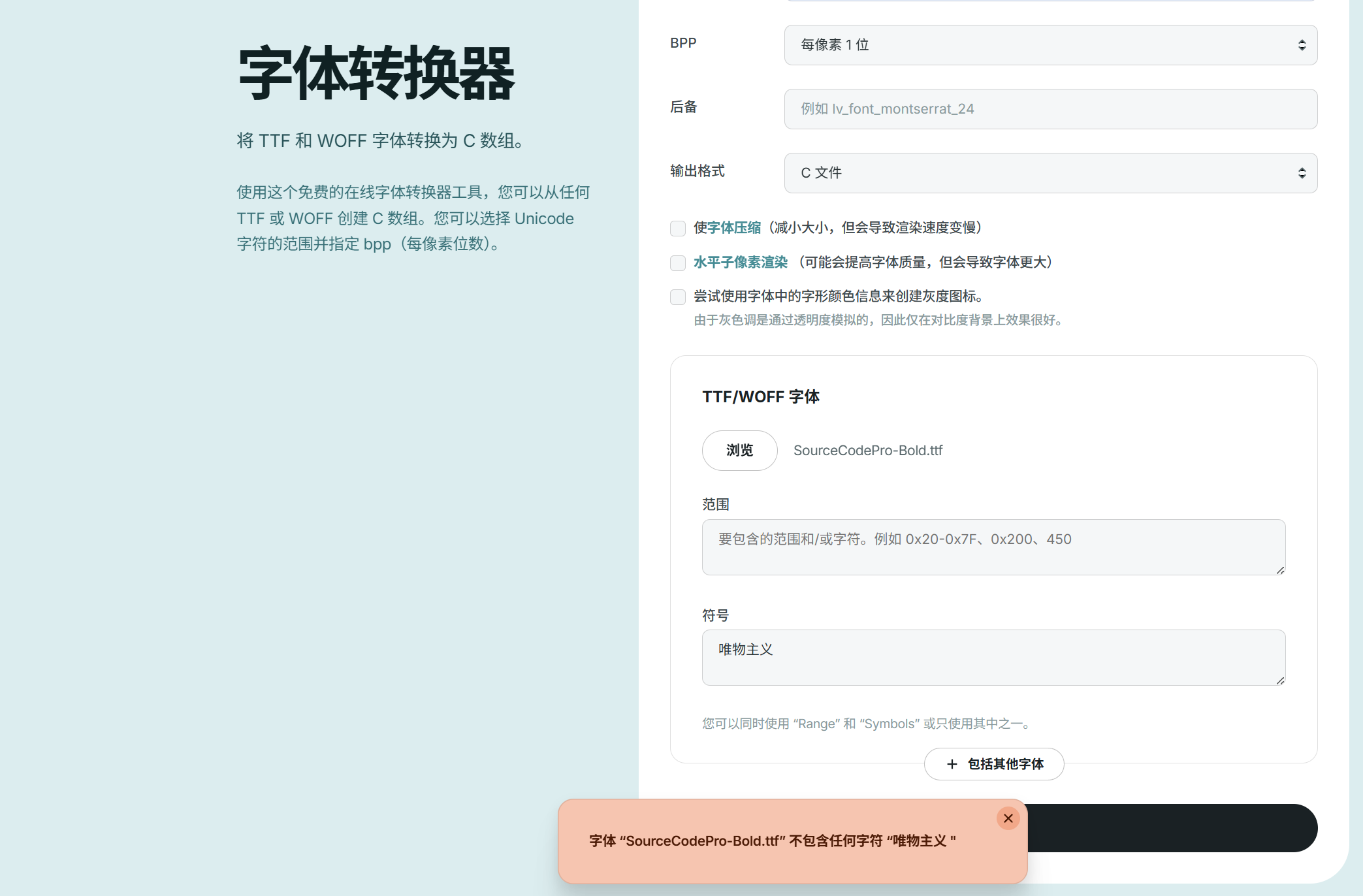Open the 水平子像素渲染 link
1363x896 pixels.
point(741,262)
